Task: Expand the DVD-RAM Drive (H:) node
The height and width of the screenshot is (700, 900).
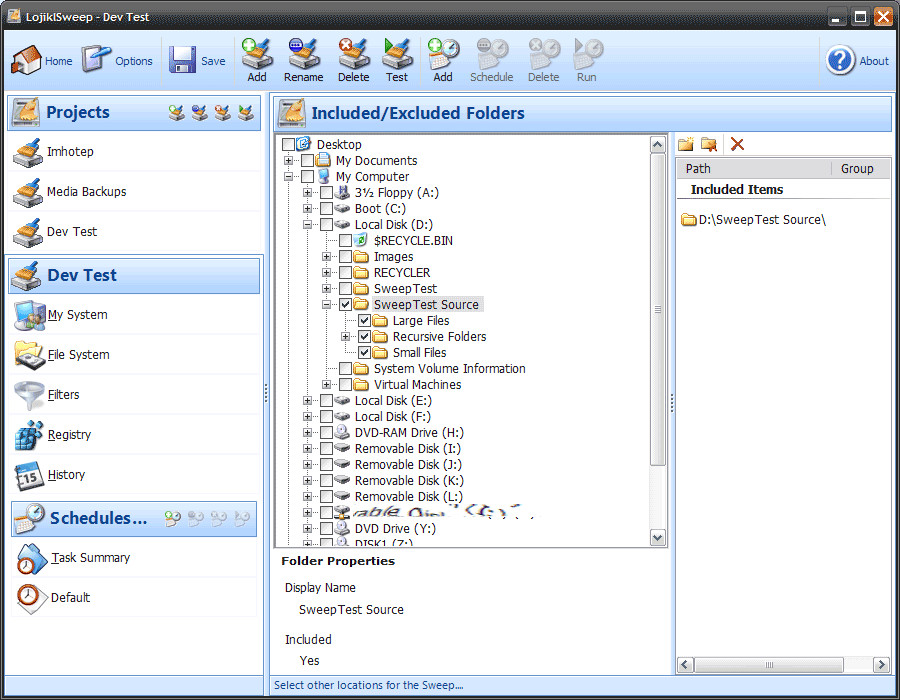Action: (x=308, y=433)
